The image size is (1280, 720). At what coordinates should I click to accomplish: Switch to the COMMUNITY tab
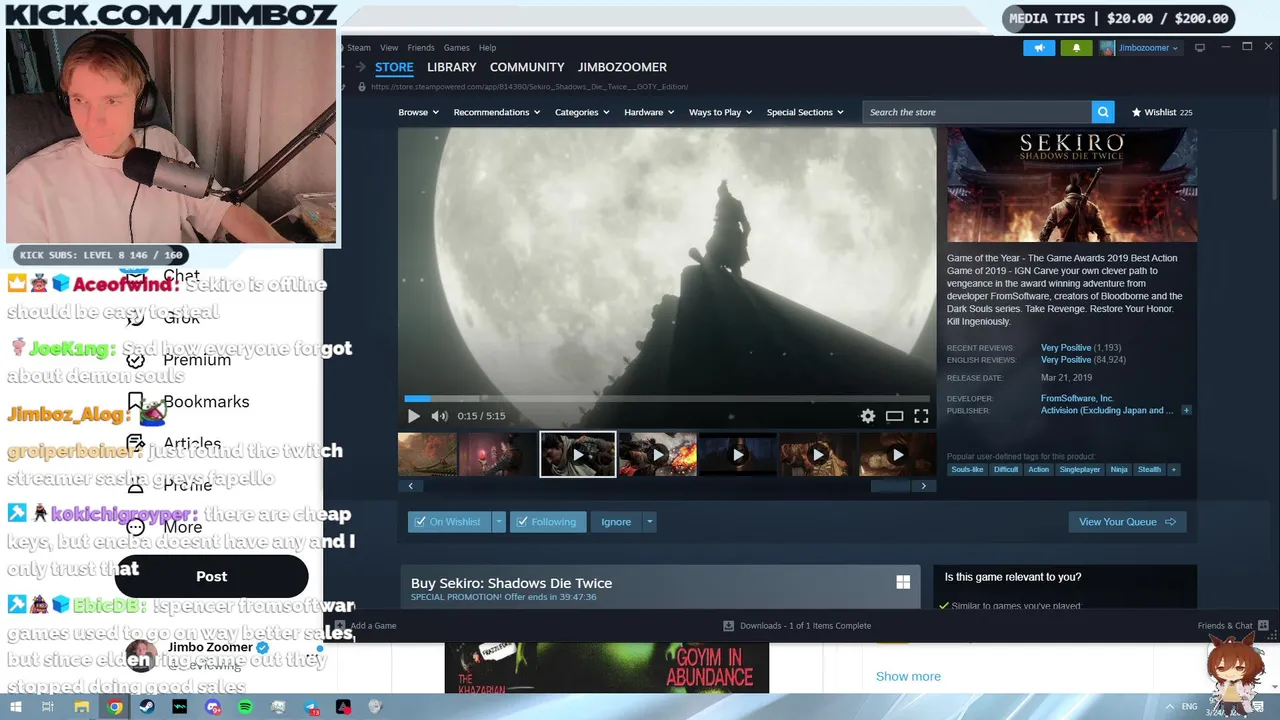[527, 67]
